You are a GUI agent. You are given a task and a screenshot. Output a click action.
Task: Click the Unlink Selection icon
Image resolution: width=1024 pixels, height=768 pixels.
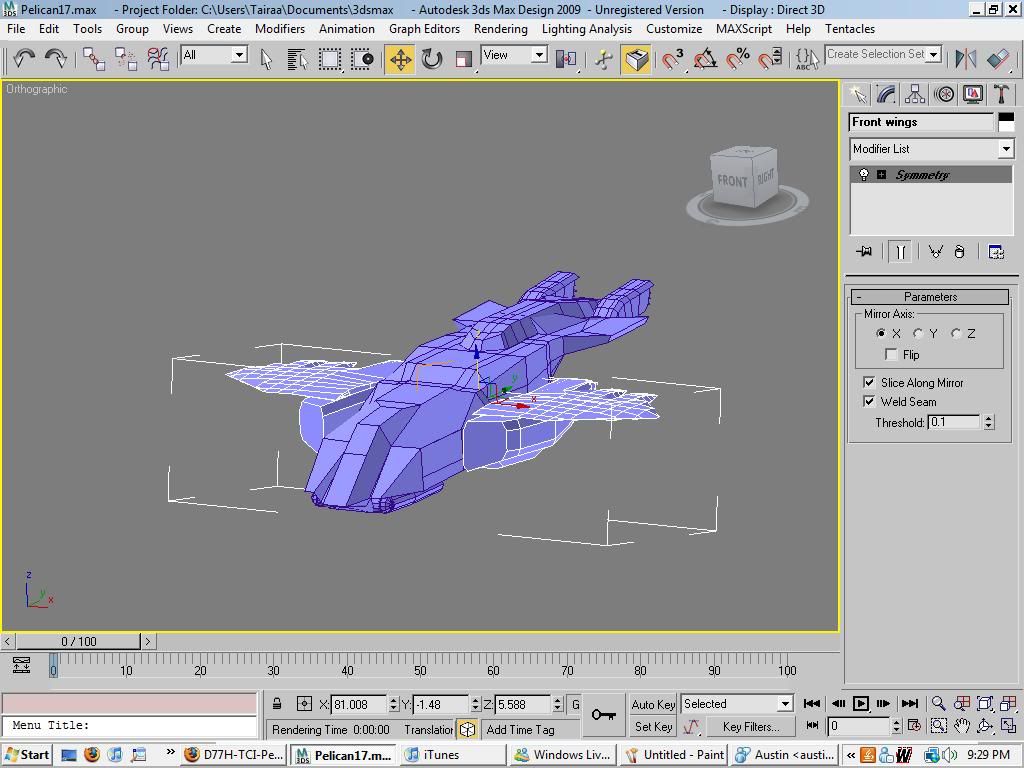tap(125, 59)
